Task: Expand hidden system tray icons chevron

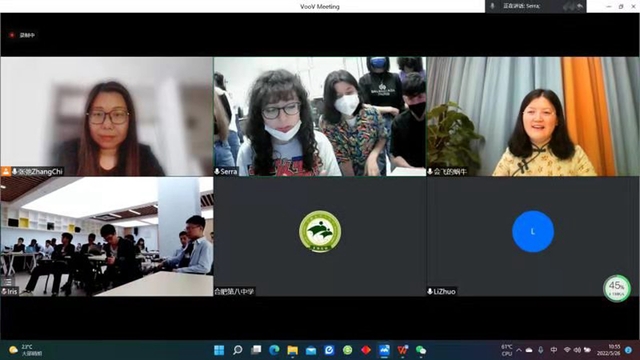Action: [519, 350]
